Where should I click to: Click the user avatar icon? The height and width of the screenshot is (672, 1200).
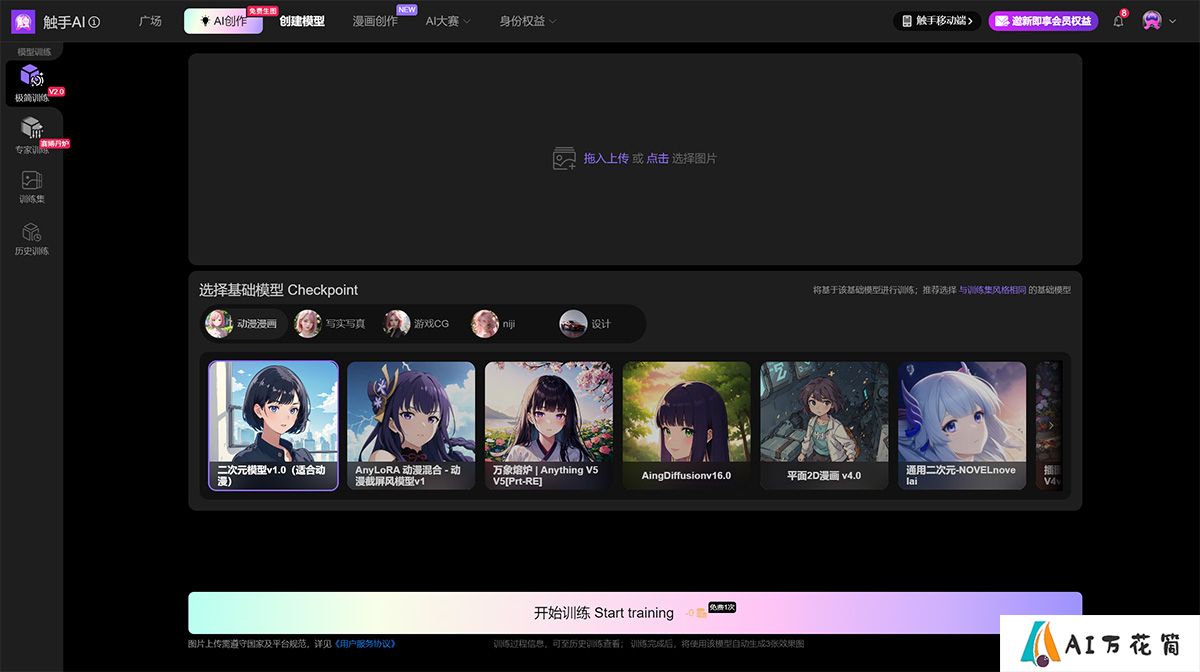click(x=1152, y=21)
